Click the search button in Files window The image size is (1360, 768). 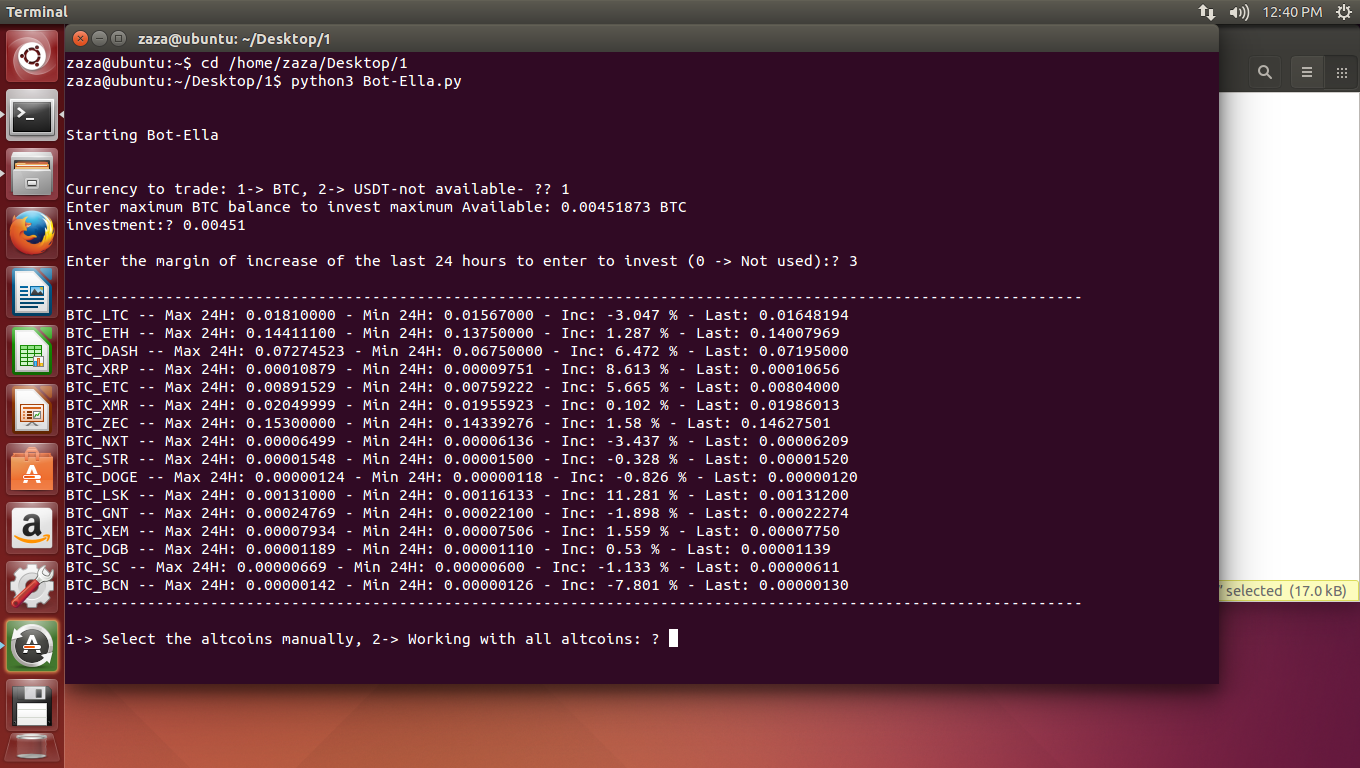tap(1265, 72)
